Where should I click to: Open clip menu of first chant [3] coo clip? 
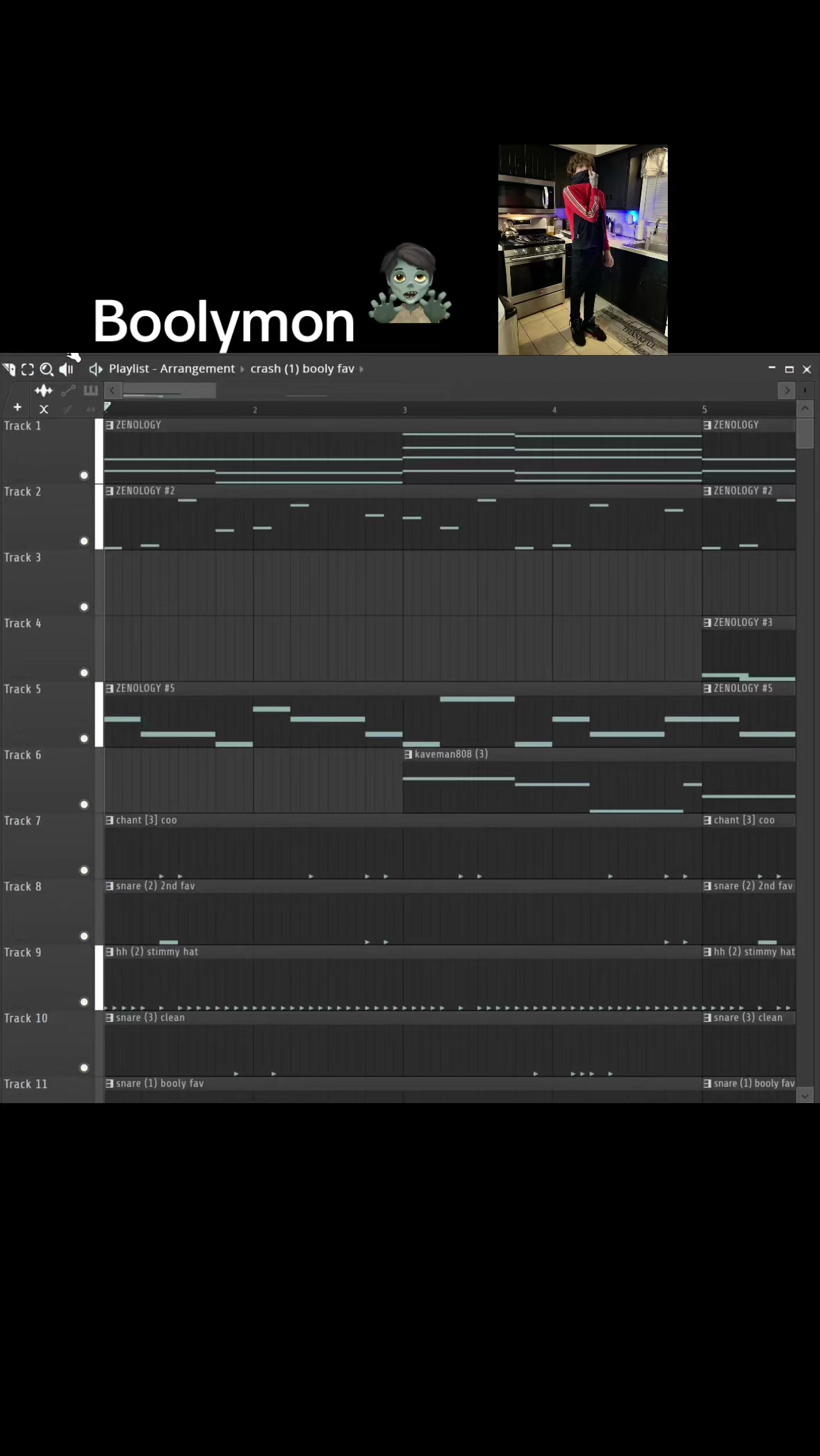(x=110, y=820)
